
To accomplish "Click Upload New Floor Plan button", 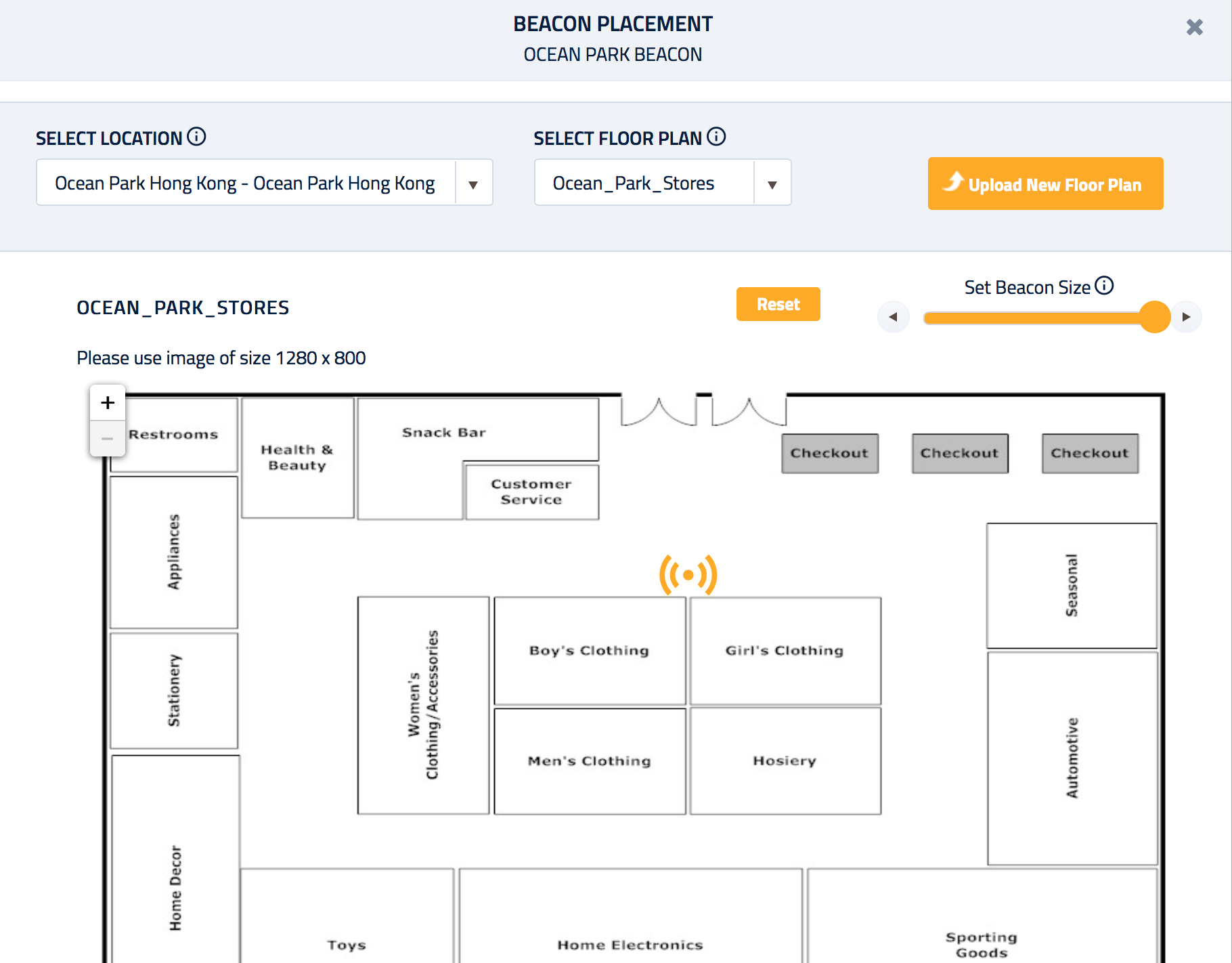I will click(1045, 184).
